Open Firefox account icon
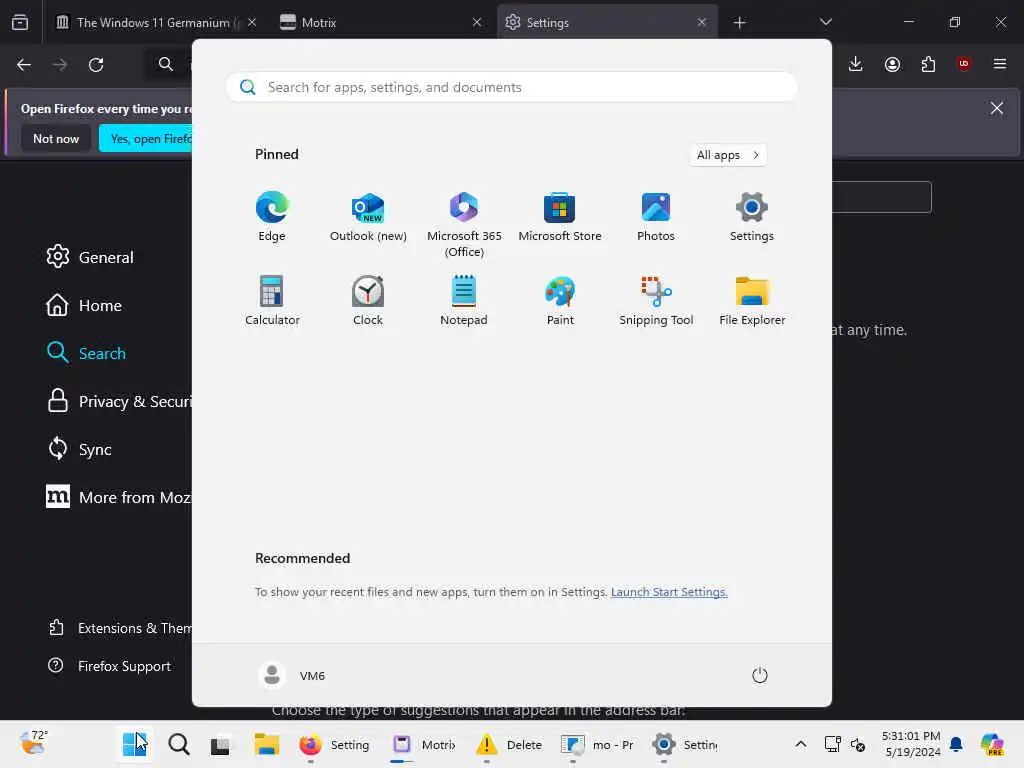This screenshot has width=1024, height=768. point(892,64)
